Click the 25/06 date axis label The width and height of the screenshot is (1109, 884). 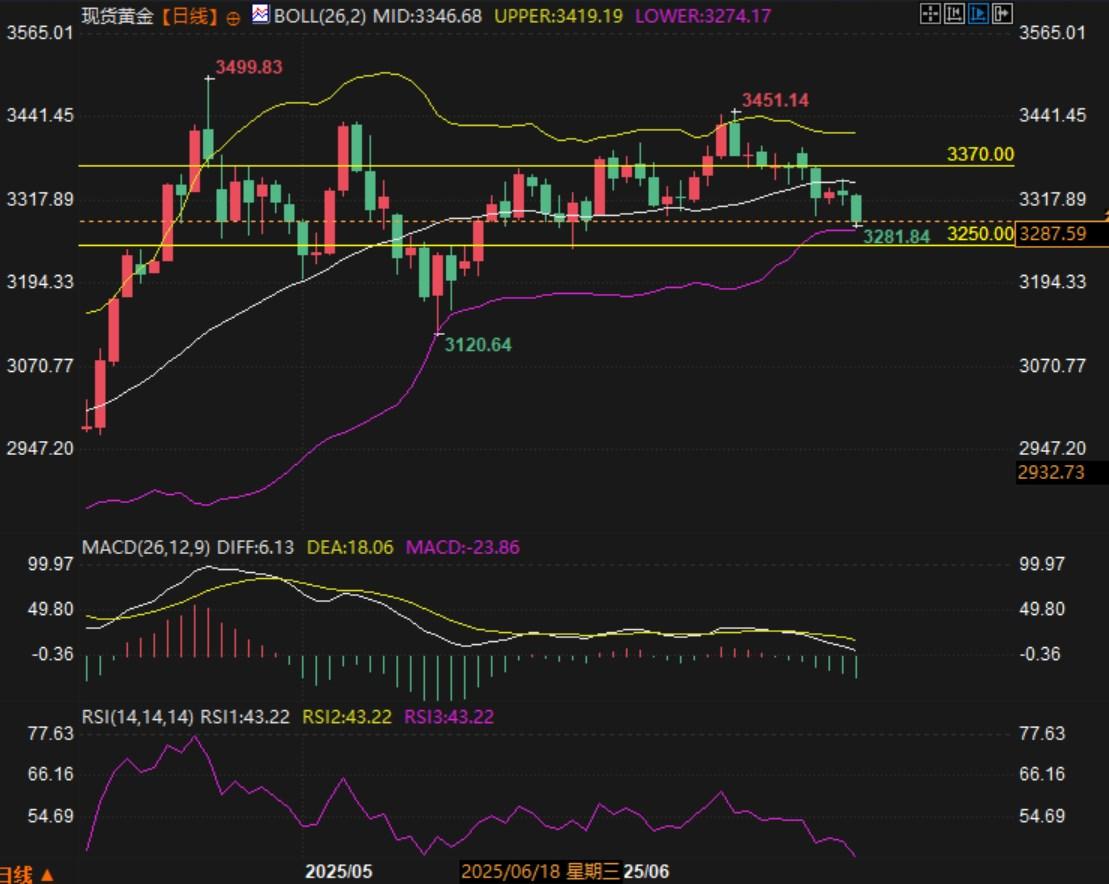point(646,871)
